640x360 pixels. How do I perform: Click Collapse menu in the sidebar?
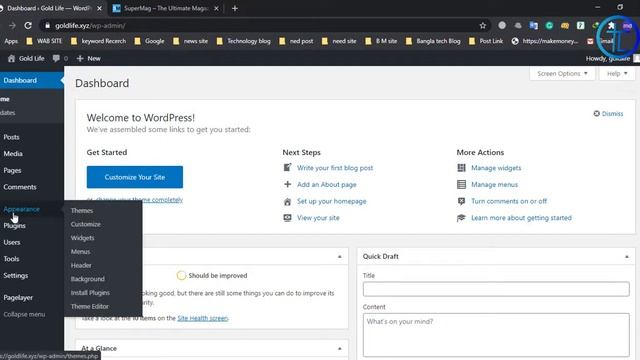24,314
